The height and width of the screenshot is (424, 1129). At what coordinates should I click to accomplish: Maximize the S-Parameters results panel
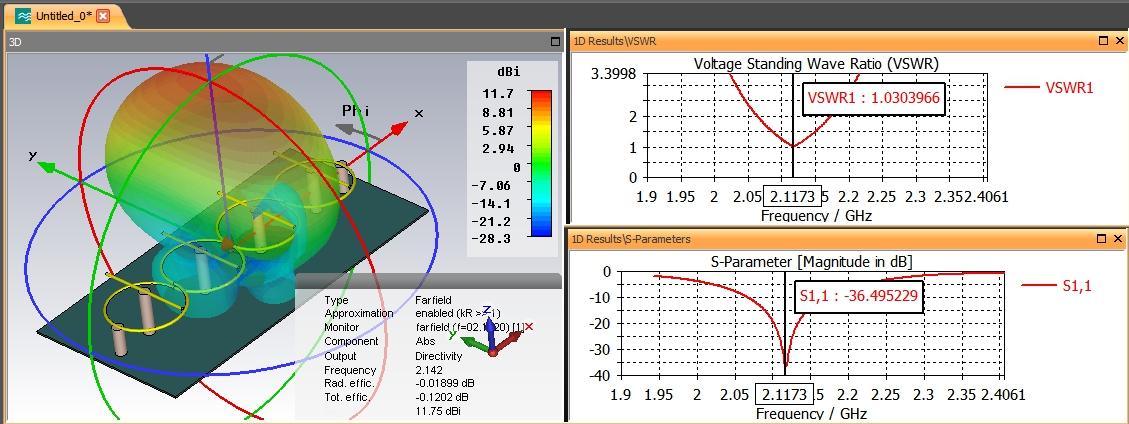pyautogui.click(x=1101, y=238)
